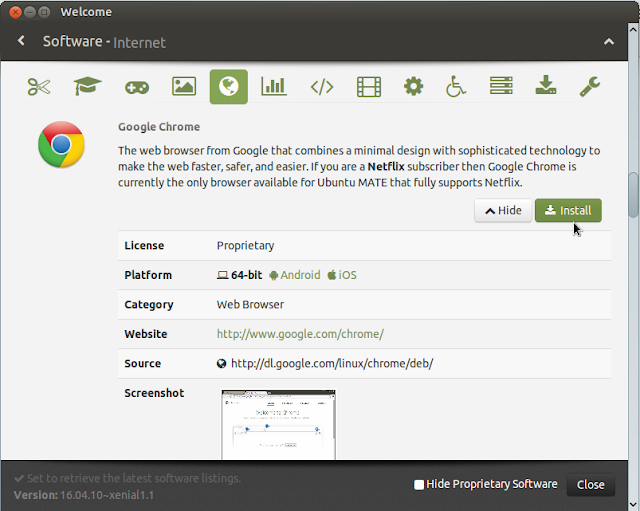Click the Chrome screenshot thumbnail
The width and height of the screenshot is (640, 511).
(x=278, y=424)
